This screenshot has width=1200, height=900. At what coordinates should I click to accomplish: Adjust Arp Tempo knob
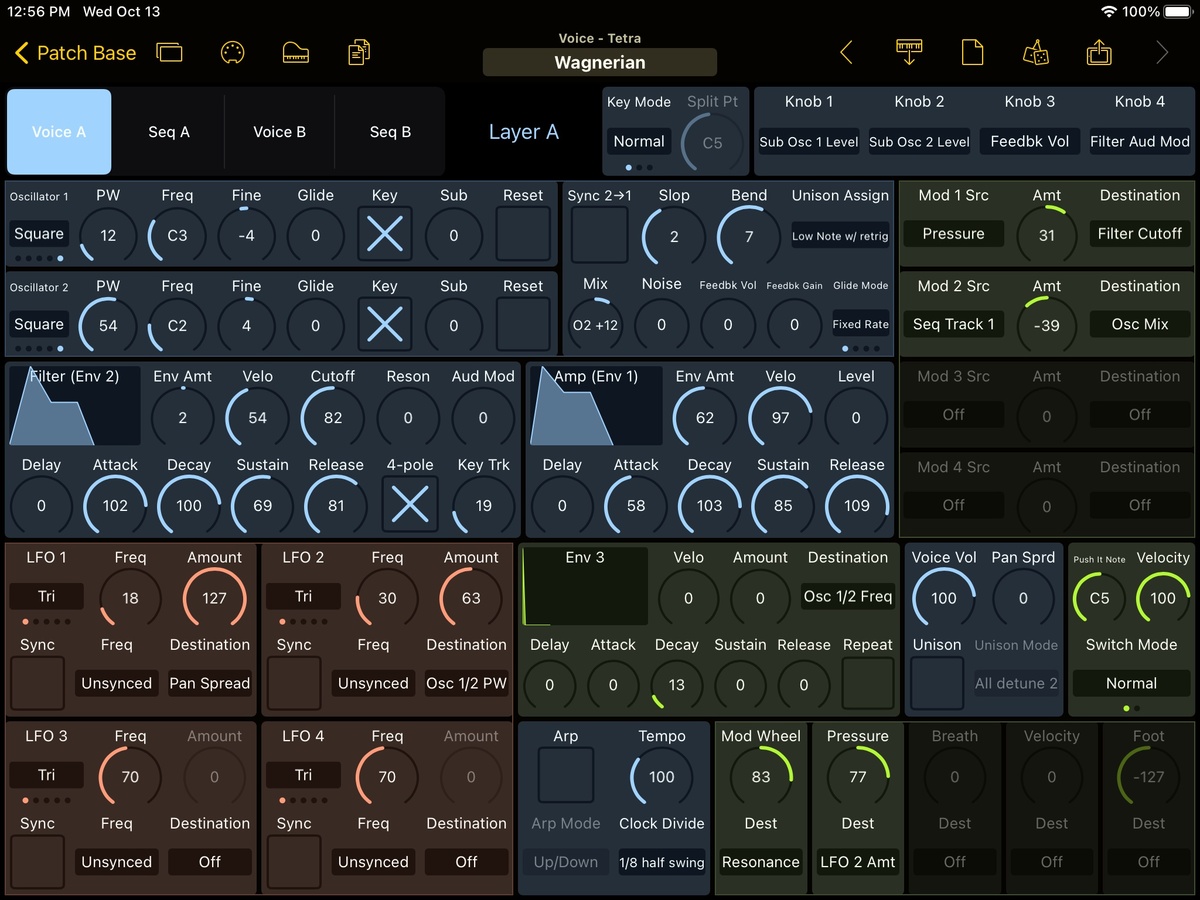pyautogui.click(x=662, y=777)
